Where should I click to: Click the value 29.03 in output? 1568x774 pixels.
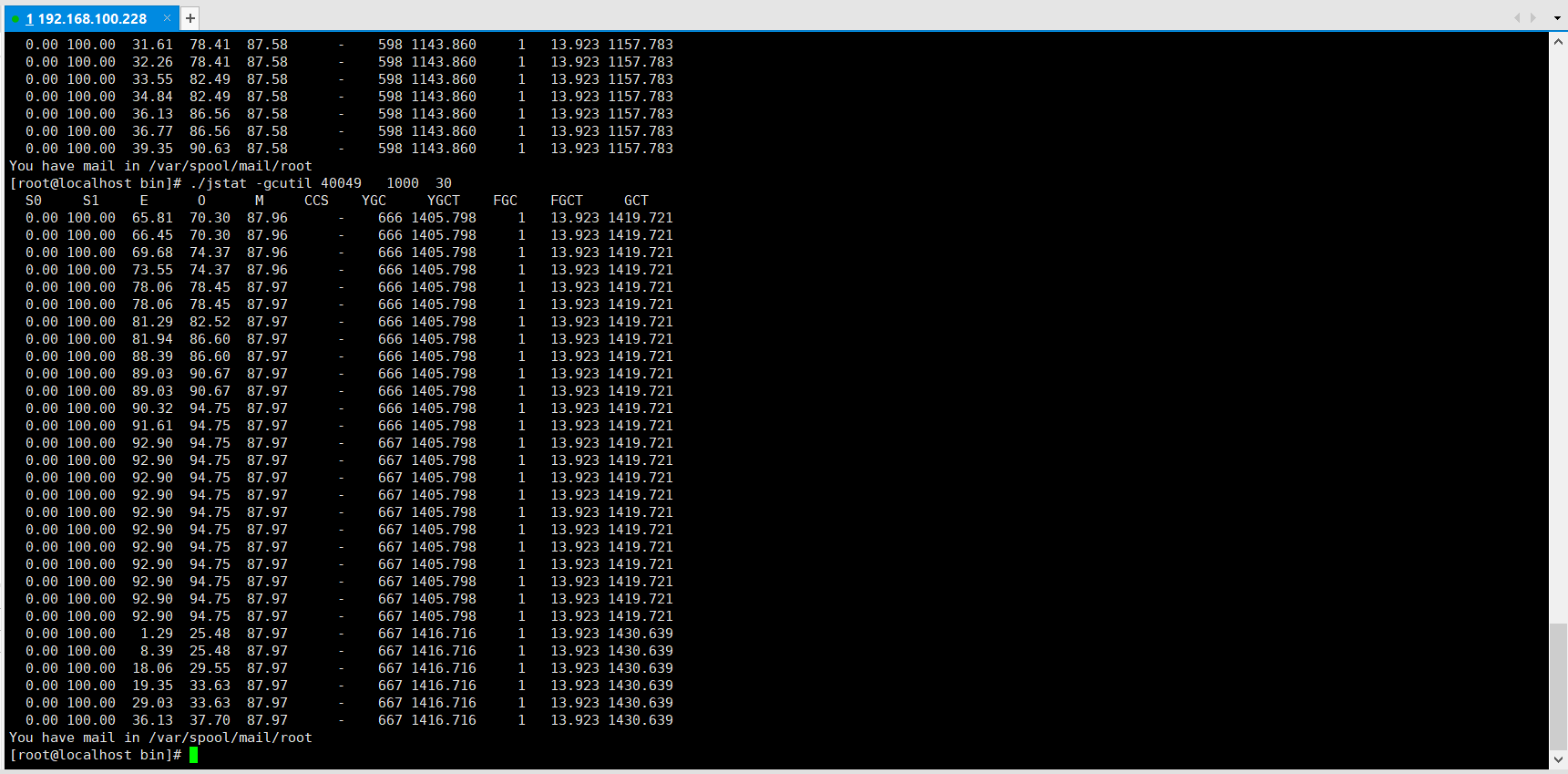152,703
